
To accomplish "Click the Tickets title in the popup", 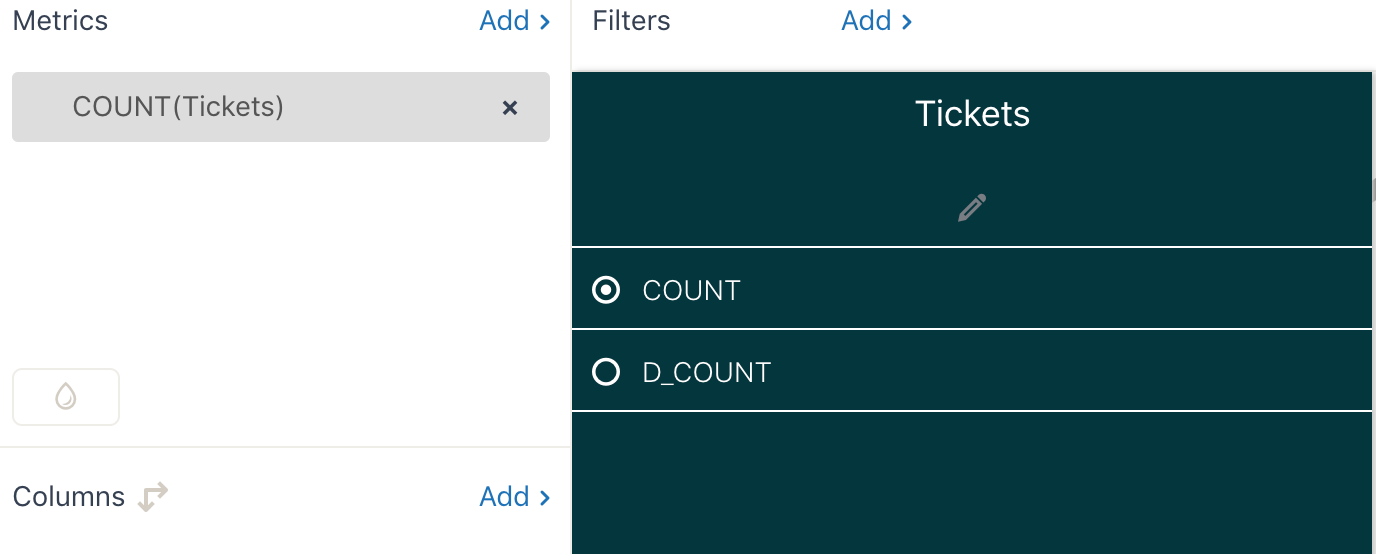I will (972, 114).
